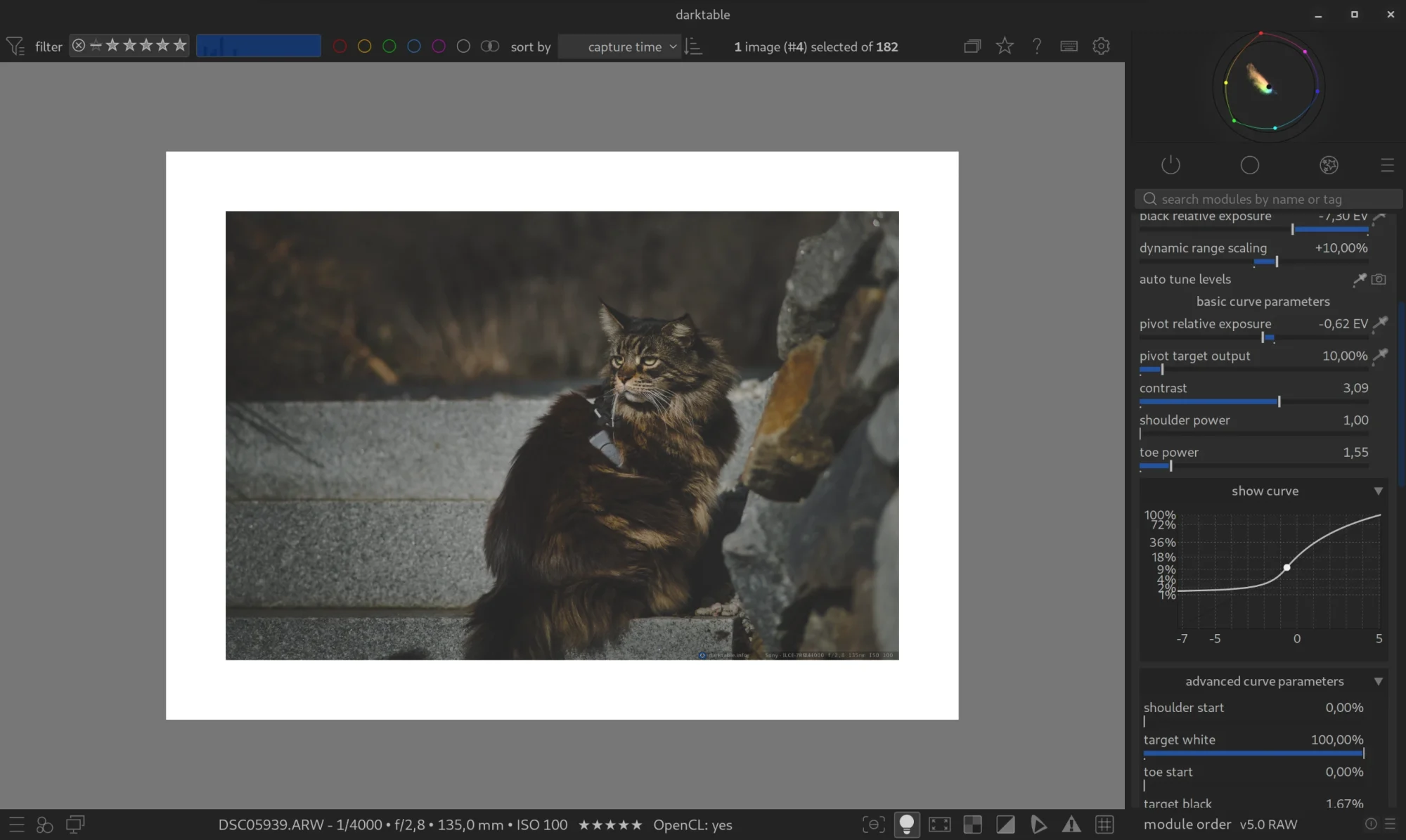This screenshot has width=1406, height=840.
Task: Toggle gamut check warning triangle
Action: pos(1071,824)
